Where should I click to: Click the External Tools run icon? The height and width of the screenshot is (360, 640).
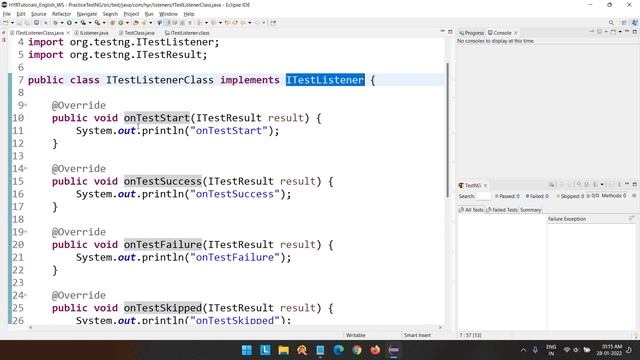pyautogui.click(x=98, y=23)
